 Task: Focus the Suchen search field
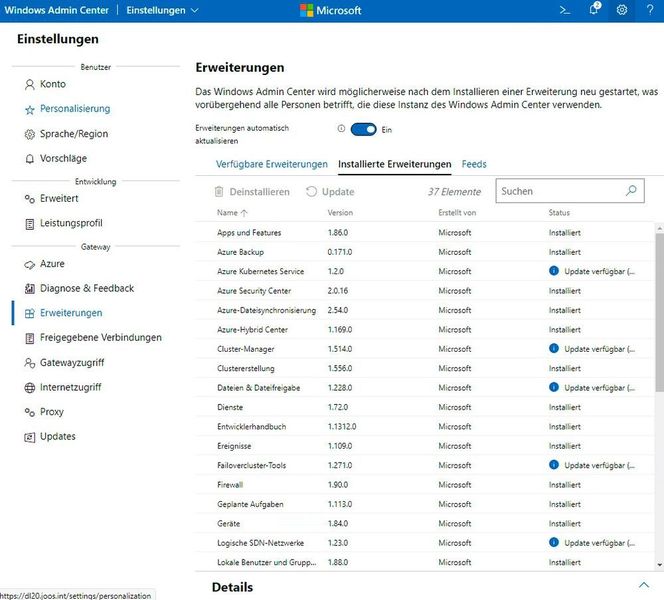pyautogui.click(x=570, y=191)
